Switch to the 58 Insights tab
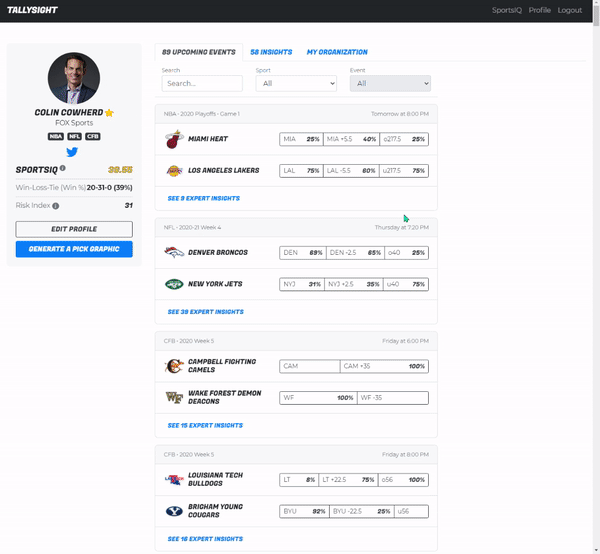 coord(271,52)
